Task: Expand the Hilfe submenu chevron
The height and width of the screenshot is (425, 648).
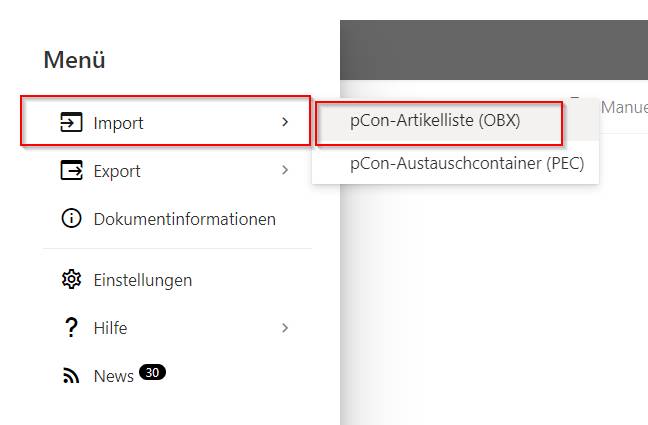Action: (x=285, y=328)
